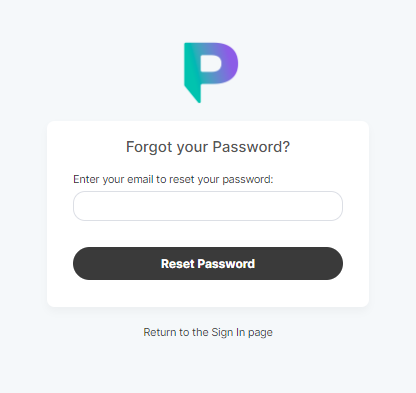Click "reset your password:" in the label
This screenshot has height=393, width=416.
[x=221, y=179]
